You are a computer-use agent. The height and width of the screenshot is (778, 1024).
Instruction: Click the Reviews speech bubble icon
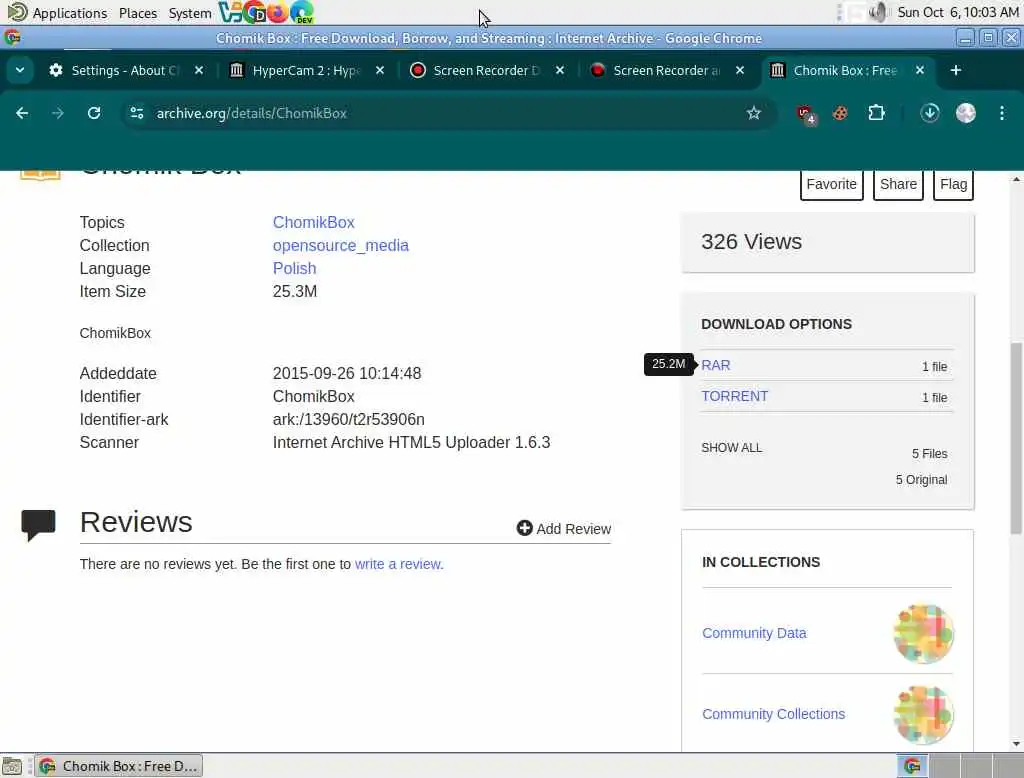39,525
